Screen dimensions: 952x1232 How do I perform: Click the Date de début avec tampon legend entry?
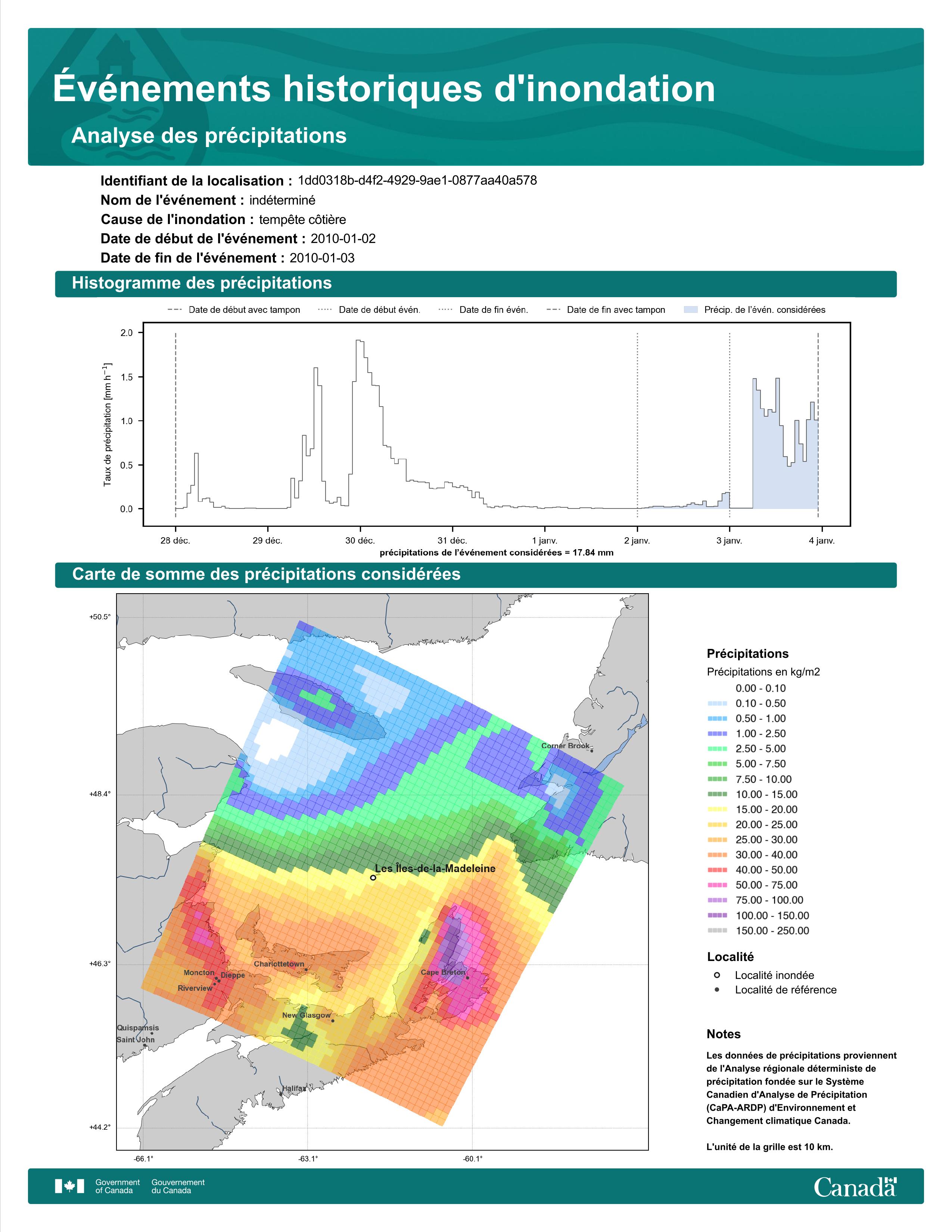coord(233,310)
